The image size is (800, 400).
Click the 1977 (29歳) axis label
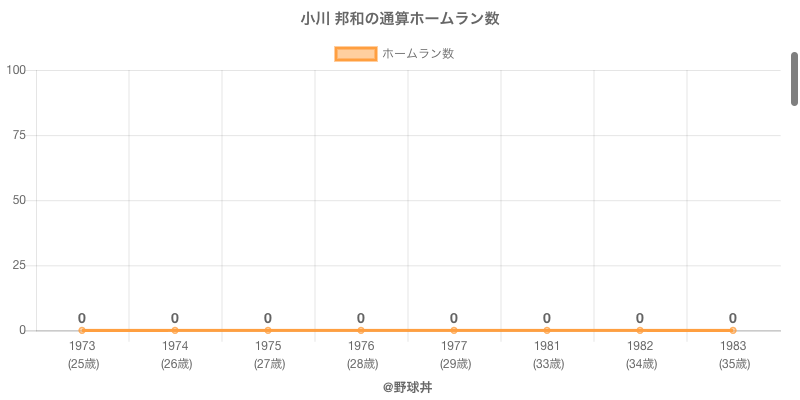(x=454, y=355)
